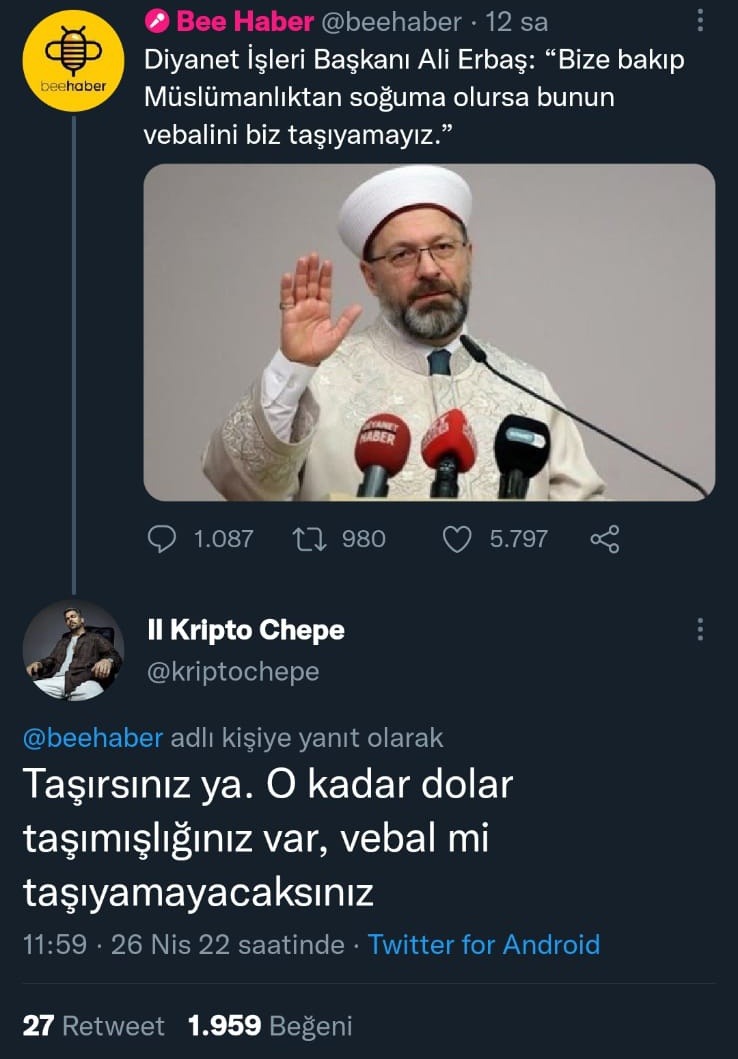The height and width of the screenshot is (1059, 738).
Task: Click the Kripto Chepe display name
Action: [246, 630]
